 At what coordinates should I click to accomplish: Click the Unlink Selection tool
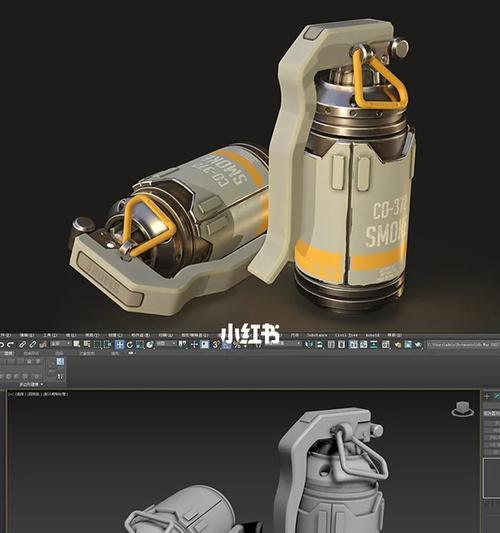click(32, 344)
